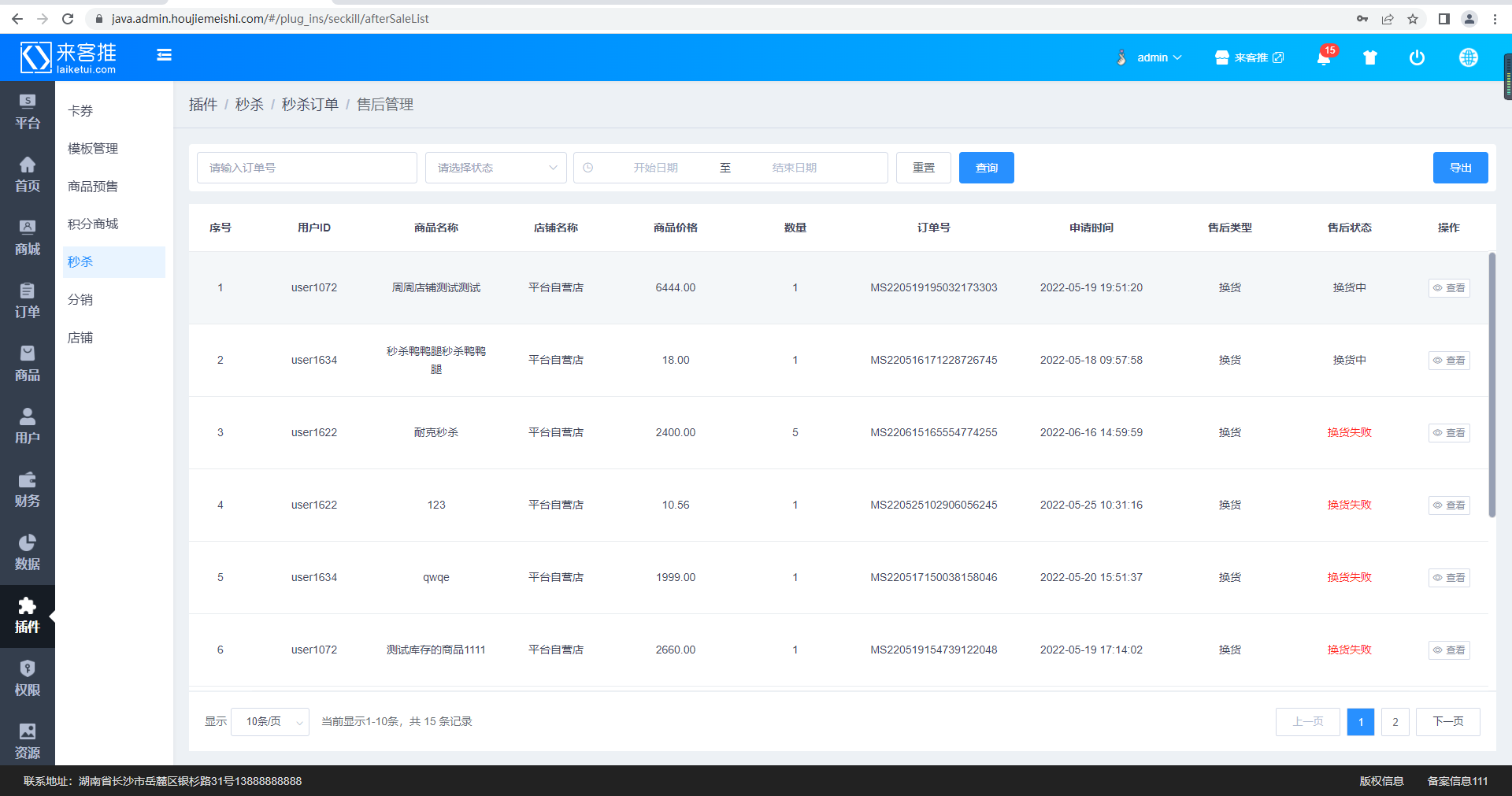This screenshot has width=1512, height=796.
Task: Open the 来客推 store link
Action: 1250,57
